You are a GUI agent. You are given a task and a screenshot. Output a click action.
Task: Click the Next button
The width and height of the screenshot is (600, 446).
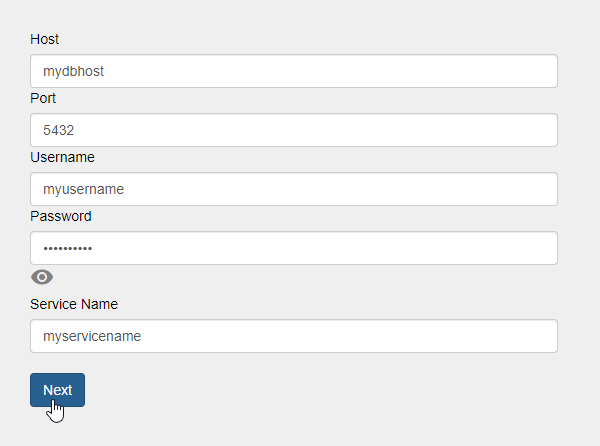[x=57, y=390]
